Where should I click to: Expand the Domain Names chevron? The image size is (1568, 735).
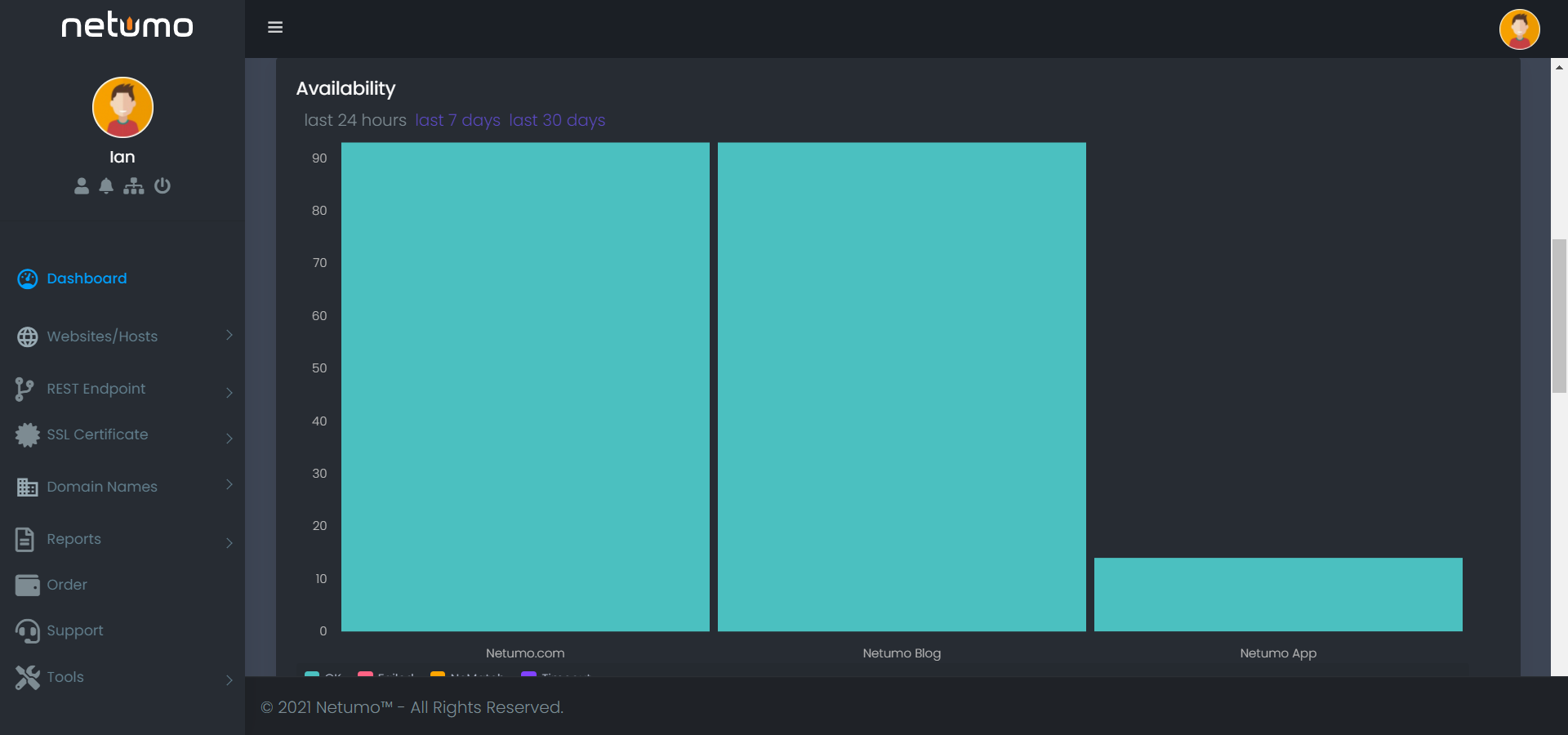(x=229, y=484)
